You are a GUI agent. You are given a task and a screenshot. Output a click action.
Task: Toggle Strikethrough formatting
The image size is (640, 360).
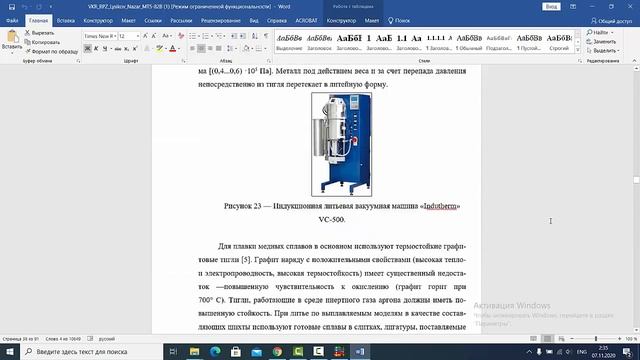click(118, 49)
